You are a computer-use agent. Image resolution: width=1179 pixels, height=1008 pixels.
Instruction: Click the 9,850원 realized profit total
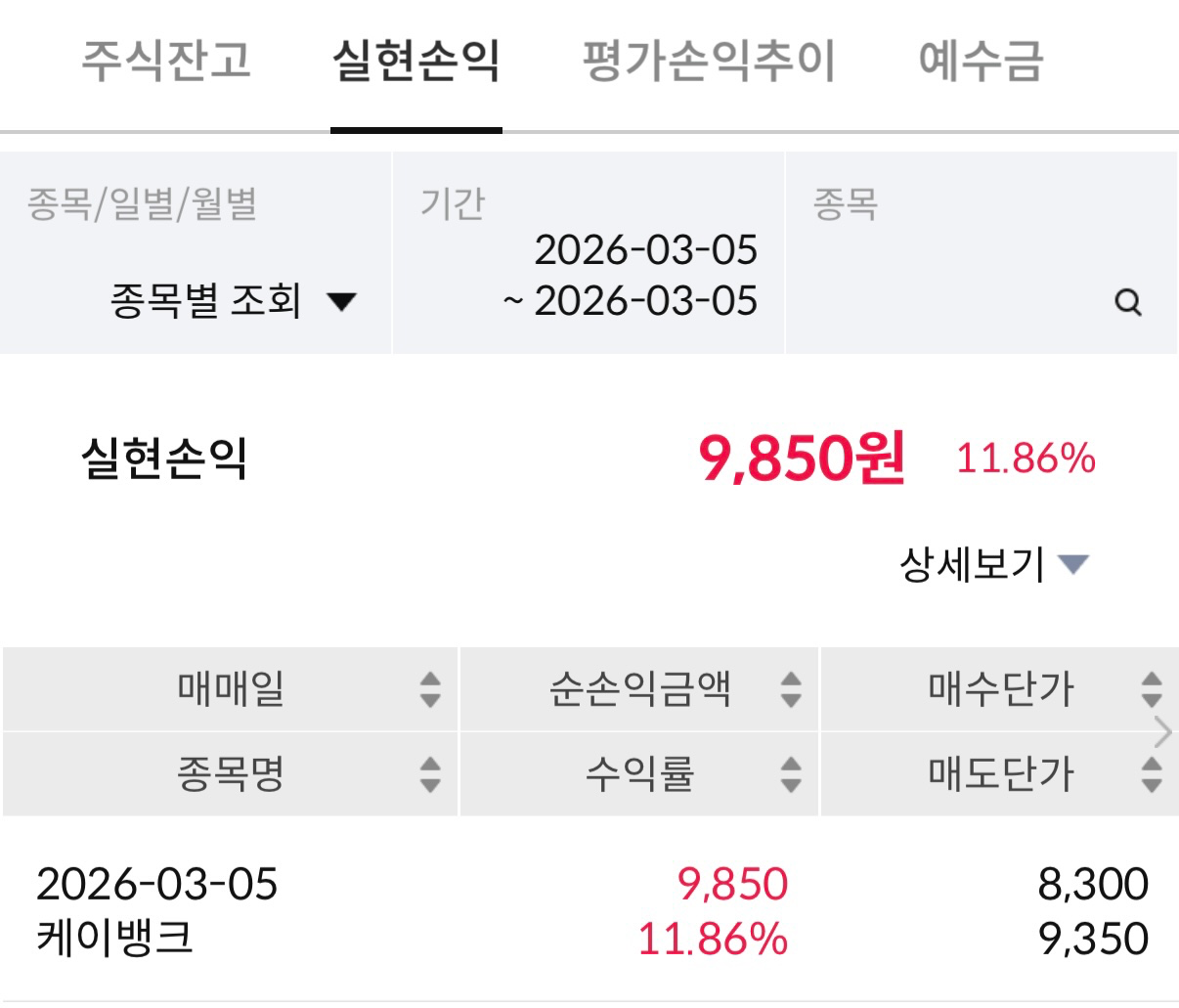point(802,458)
